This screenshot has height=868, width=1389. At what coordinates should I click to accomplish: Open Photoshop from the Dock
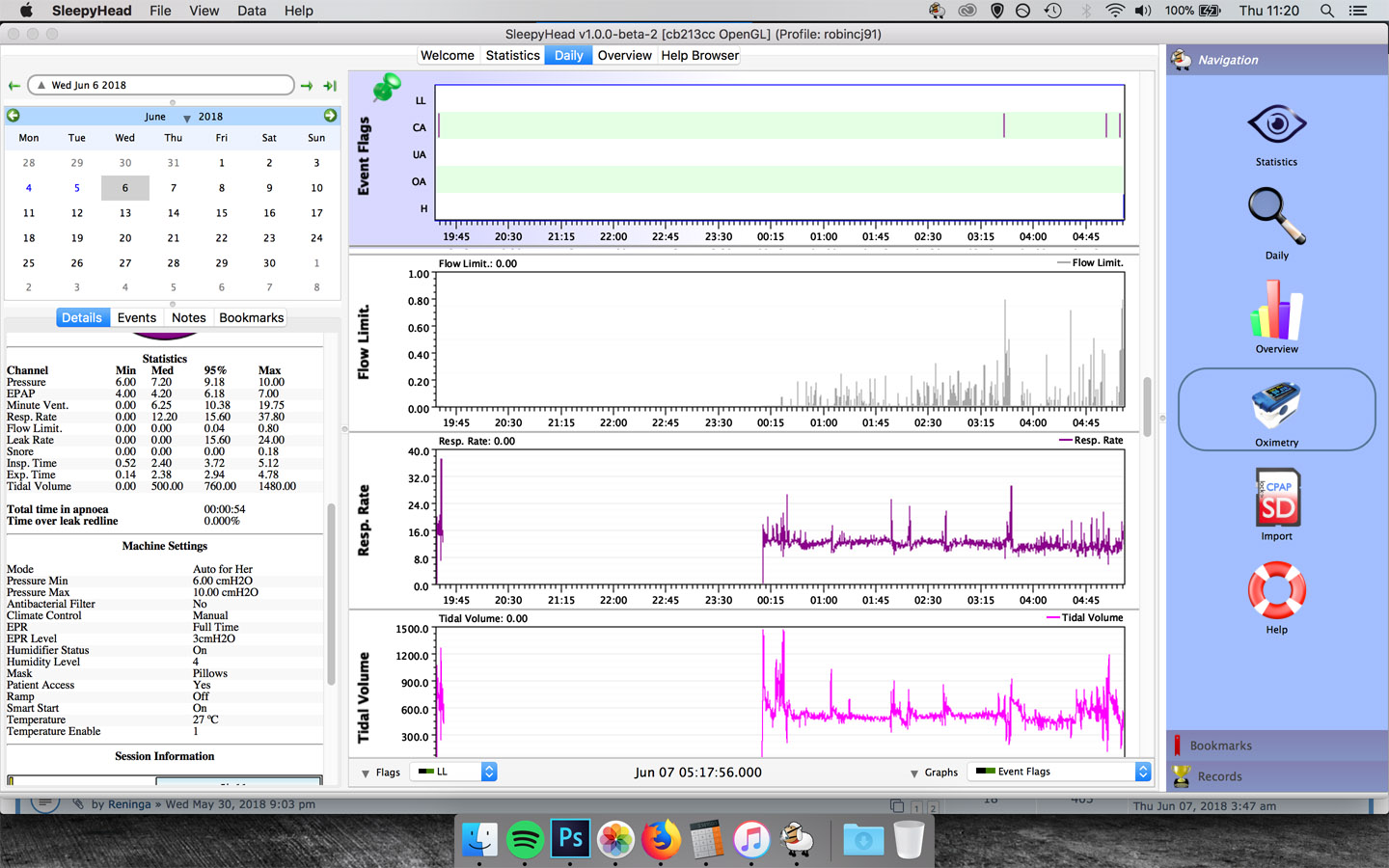[x=570, y=839]
